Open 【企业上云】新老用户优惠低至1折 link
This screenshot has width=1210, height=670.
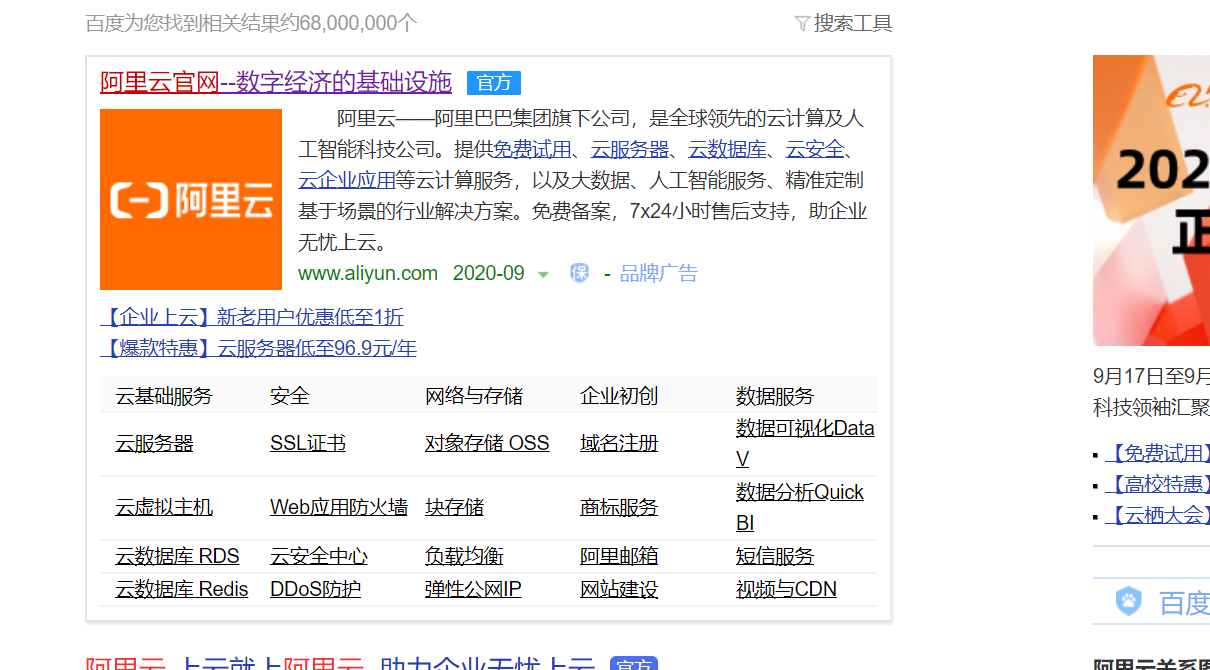pyautogui.click(x=252, y=317)
